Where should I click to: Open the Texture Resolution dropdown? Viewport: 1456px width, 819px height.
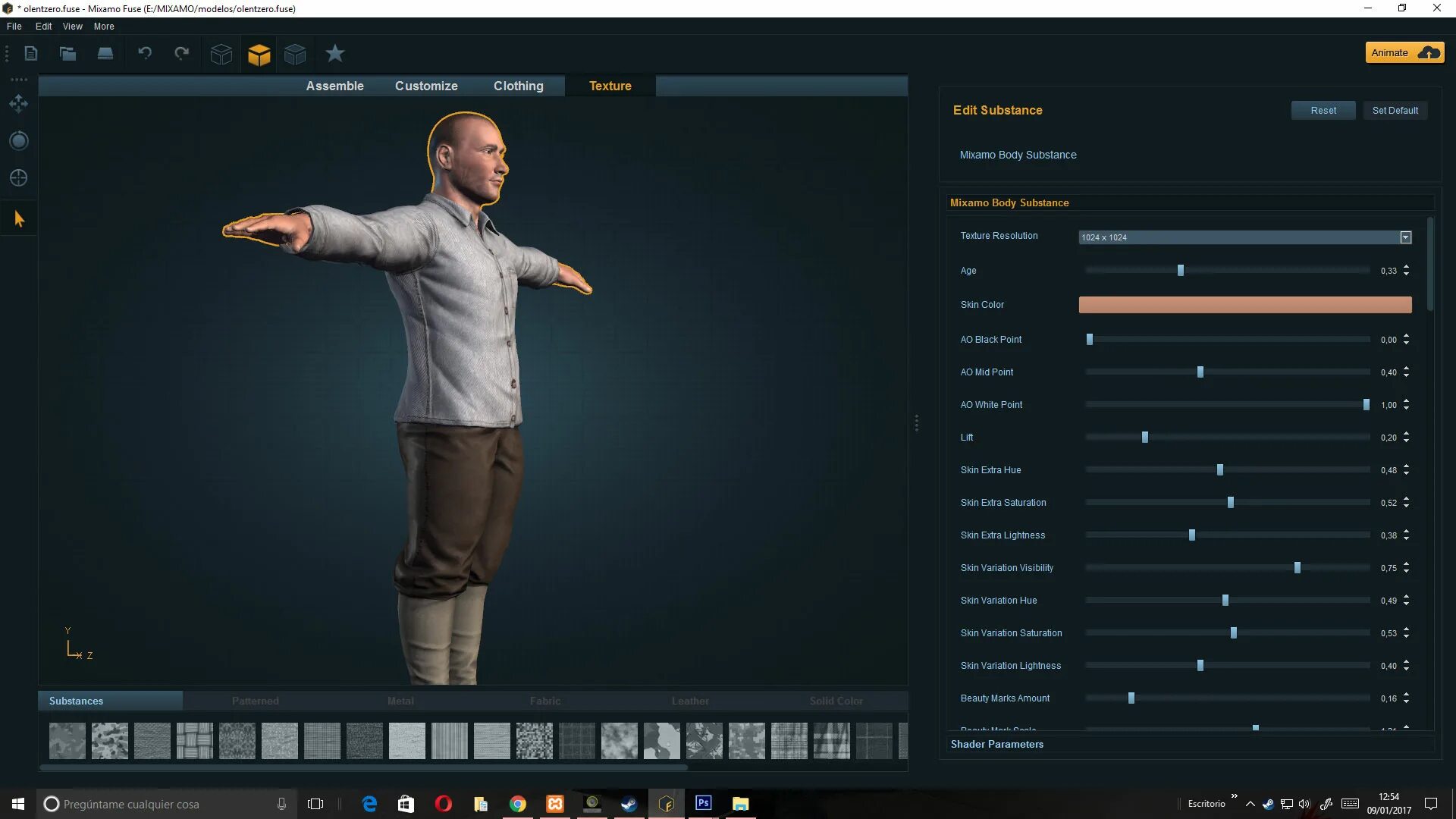[x=1405, y=237]
